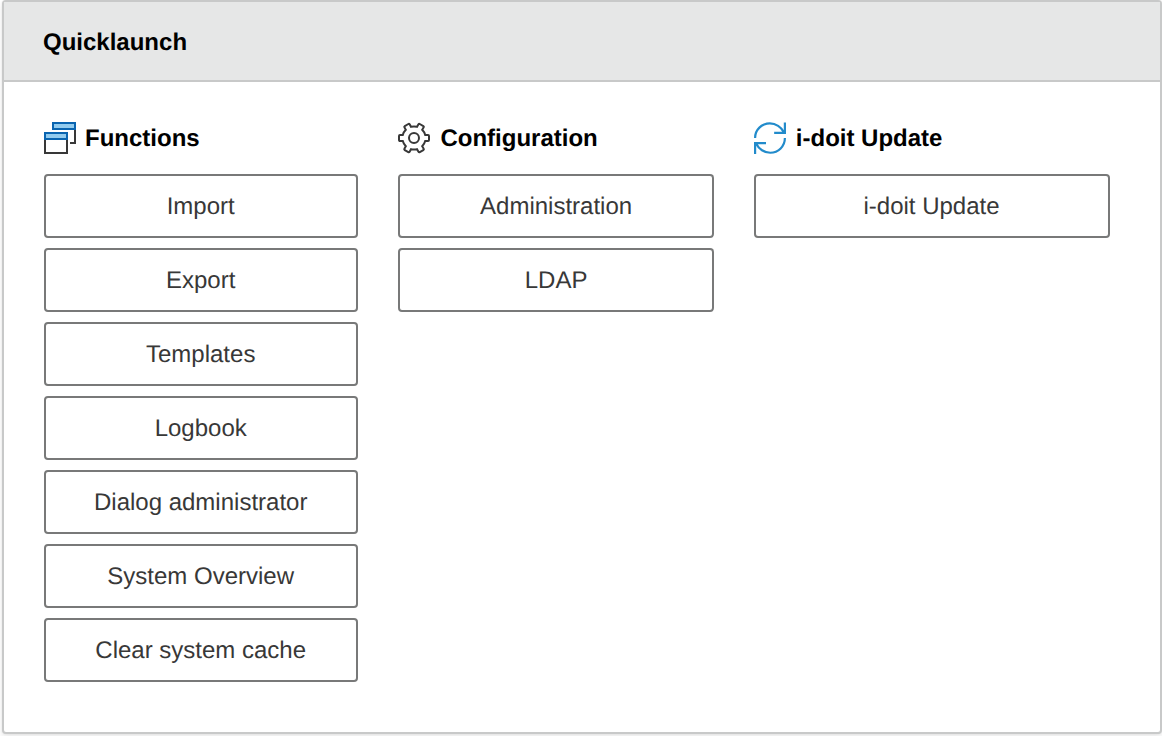Click the Quicklaunch panel title
This screenshot has height=736, width=1162.
[x=115, y=42]
